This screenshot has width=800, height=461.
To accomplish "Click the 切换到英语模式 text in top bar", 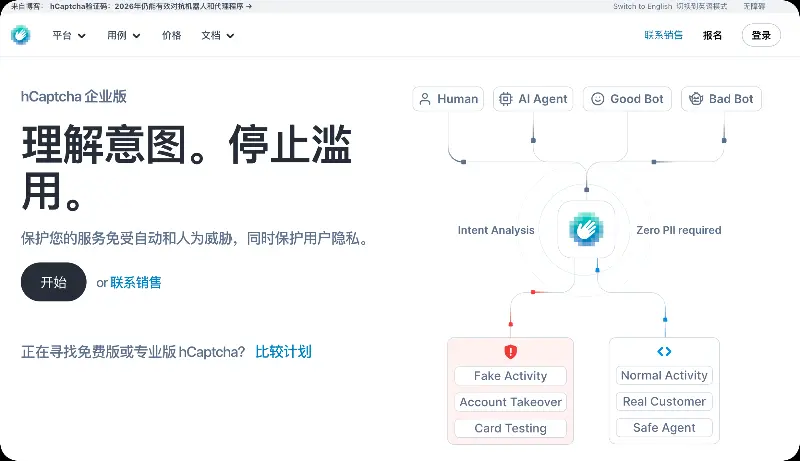I will (702, 7).
